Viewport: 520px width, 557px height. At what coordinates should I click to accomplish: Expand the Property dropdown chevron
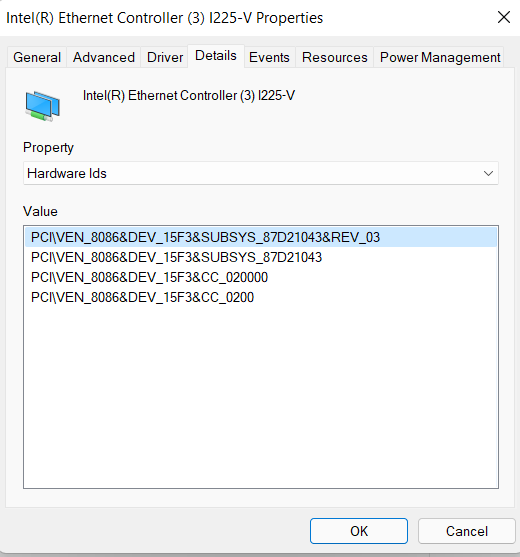488,173
